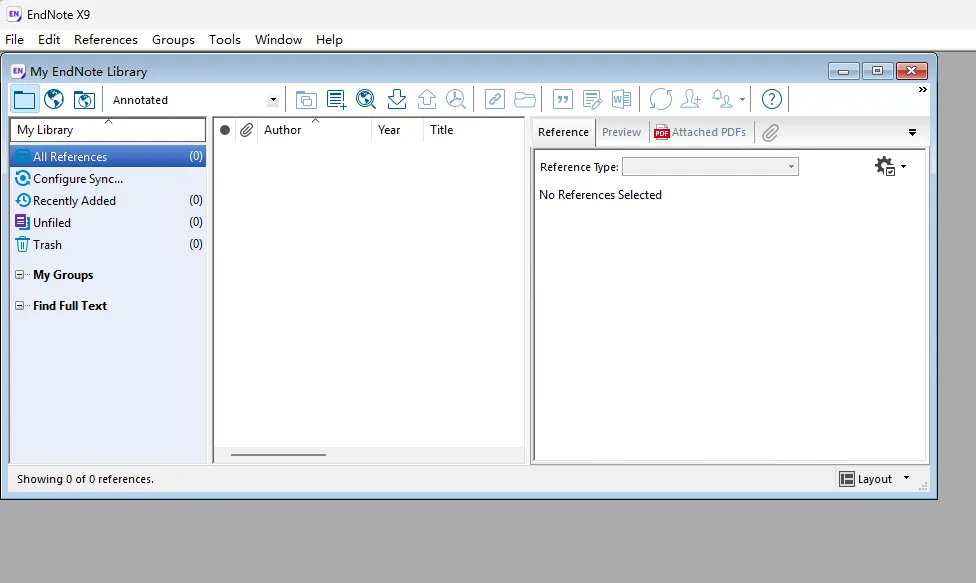Open the Edit menu

click(49, 40)
